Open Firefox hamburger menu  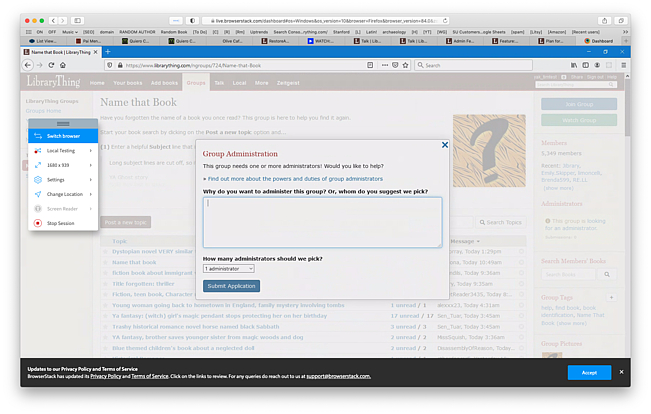click(623, 65)
